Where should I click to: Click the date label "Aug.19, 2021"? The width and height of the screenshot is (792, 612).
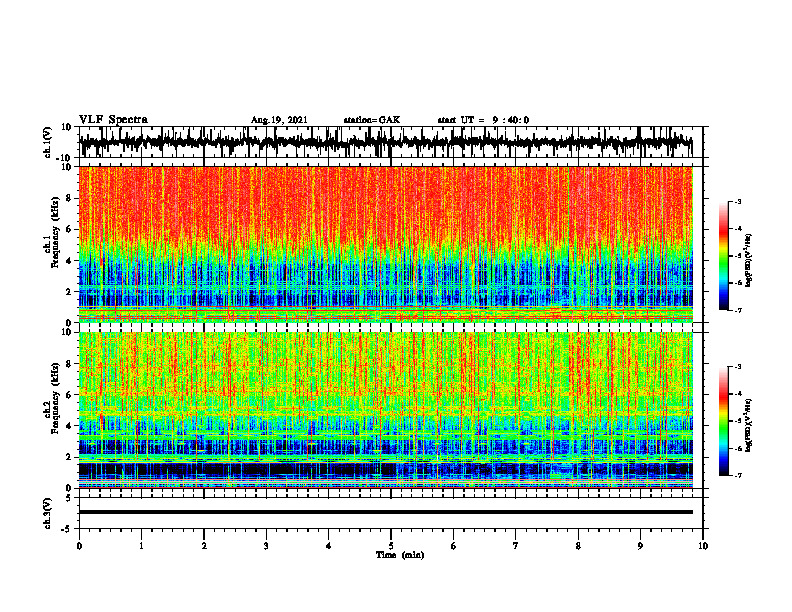pyautogui.click(x=279, y=120)
